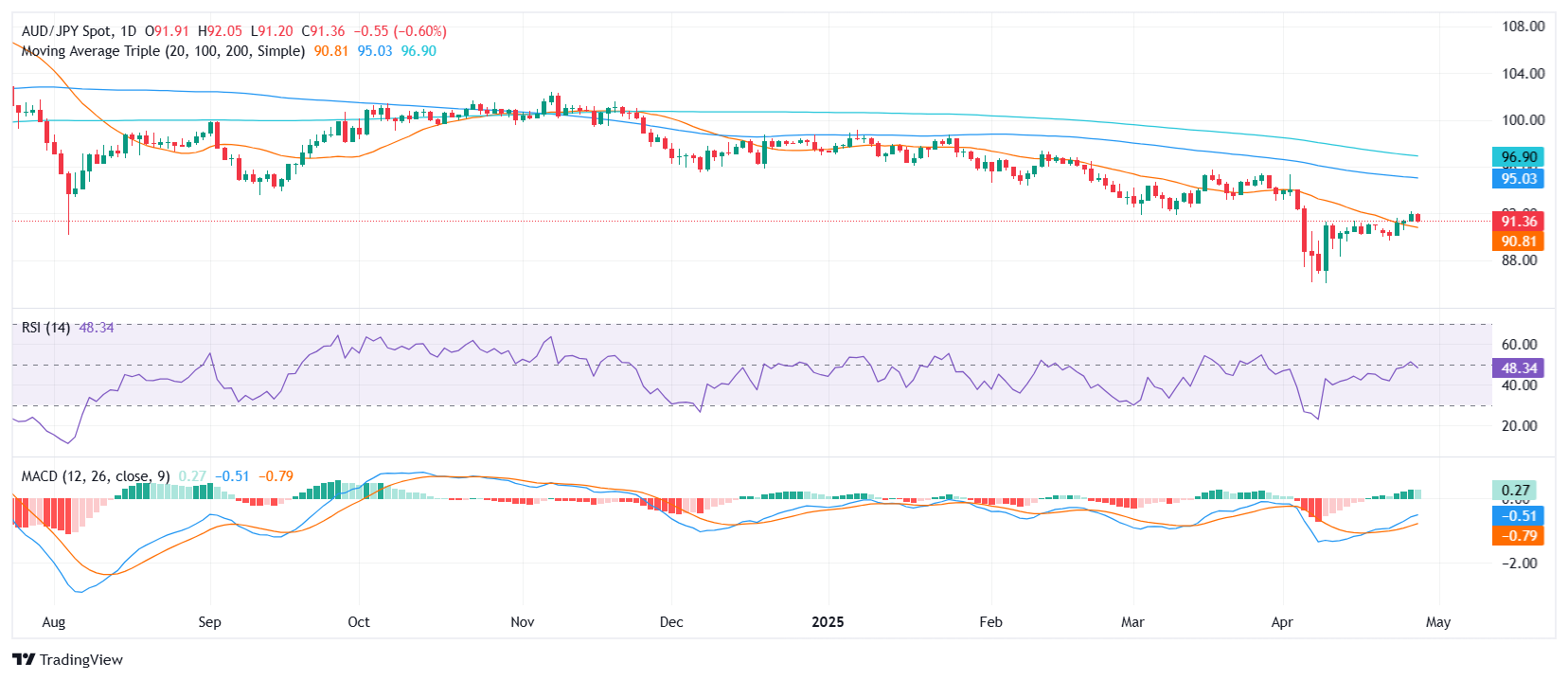
Task: Click the 2025 year label on time axis
Action: [x=828, y=622]
